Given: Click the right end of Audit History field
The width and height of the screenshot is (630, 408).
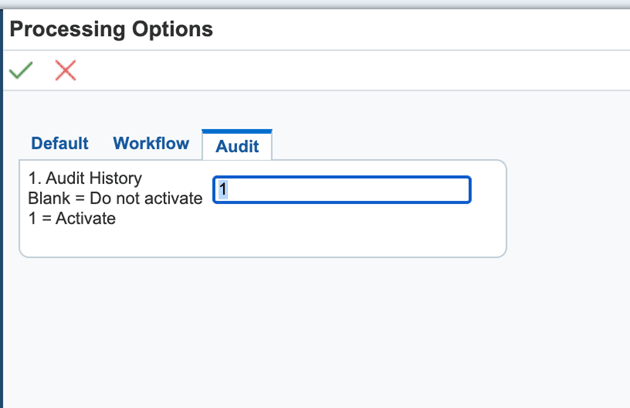Looking at the screenshot, I should 460,190.
